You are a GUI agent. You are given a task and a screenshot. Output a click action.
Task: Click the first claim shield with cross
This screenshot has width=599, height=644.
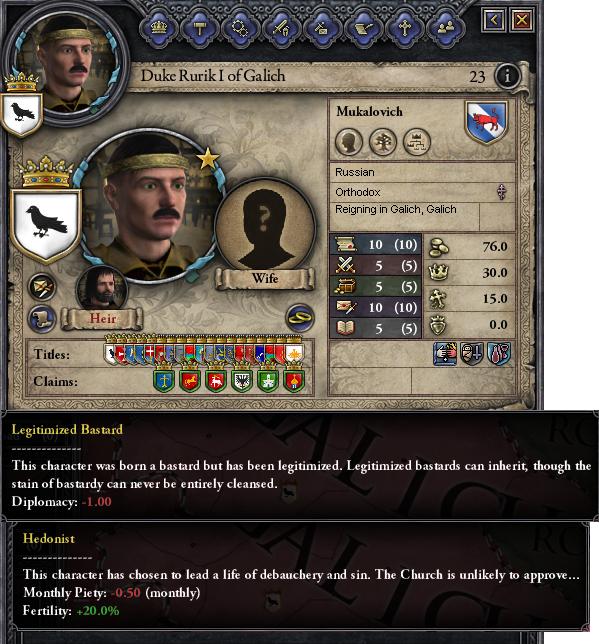(x=164, y=380)
